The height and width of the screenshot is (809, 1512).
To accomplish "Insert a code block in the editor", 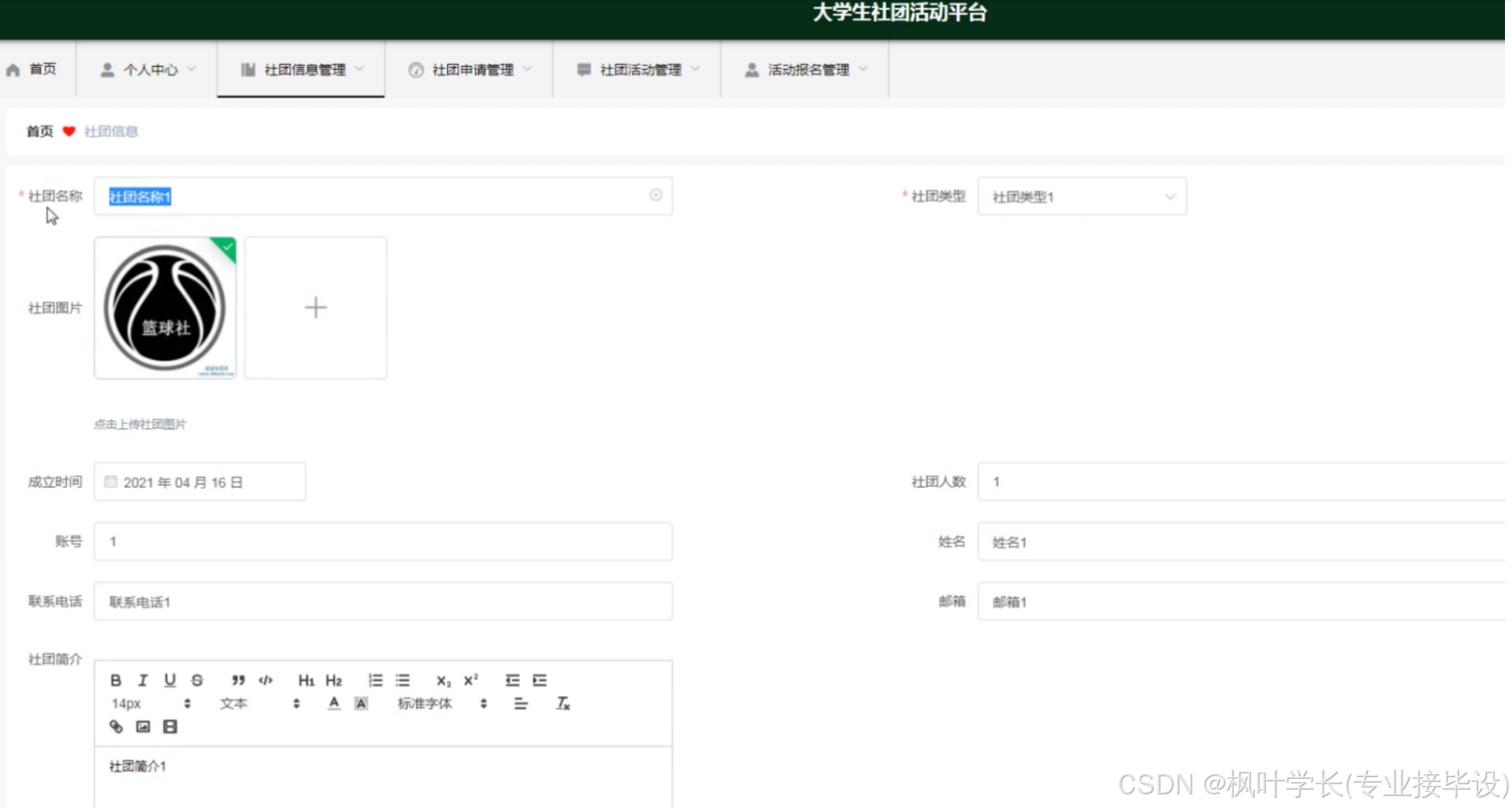I will (266, 681).
